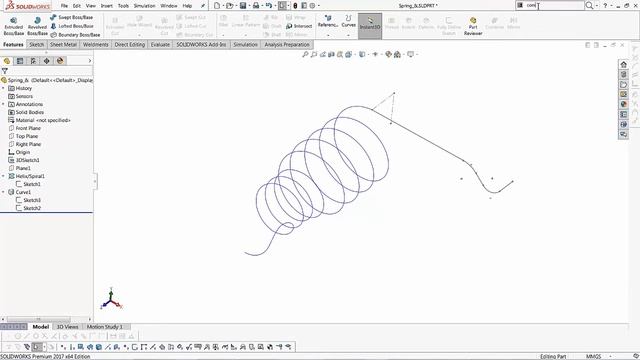Viewport: 640px width, 360px height.
Task: Open the Direct Editing tab
Action: [129, 44]
